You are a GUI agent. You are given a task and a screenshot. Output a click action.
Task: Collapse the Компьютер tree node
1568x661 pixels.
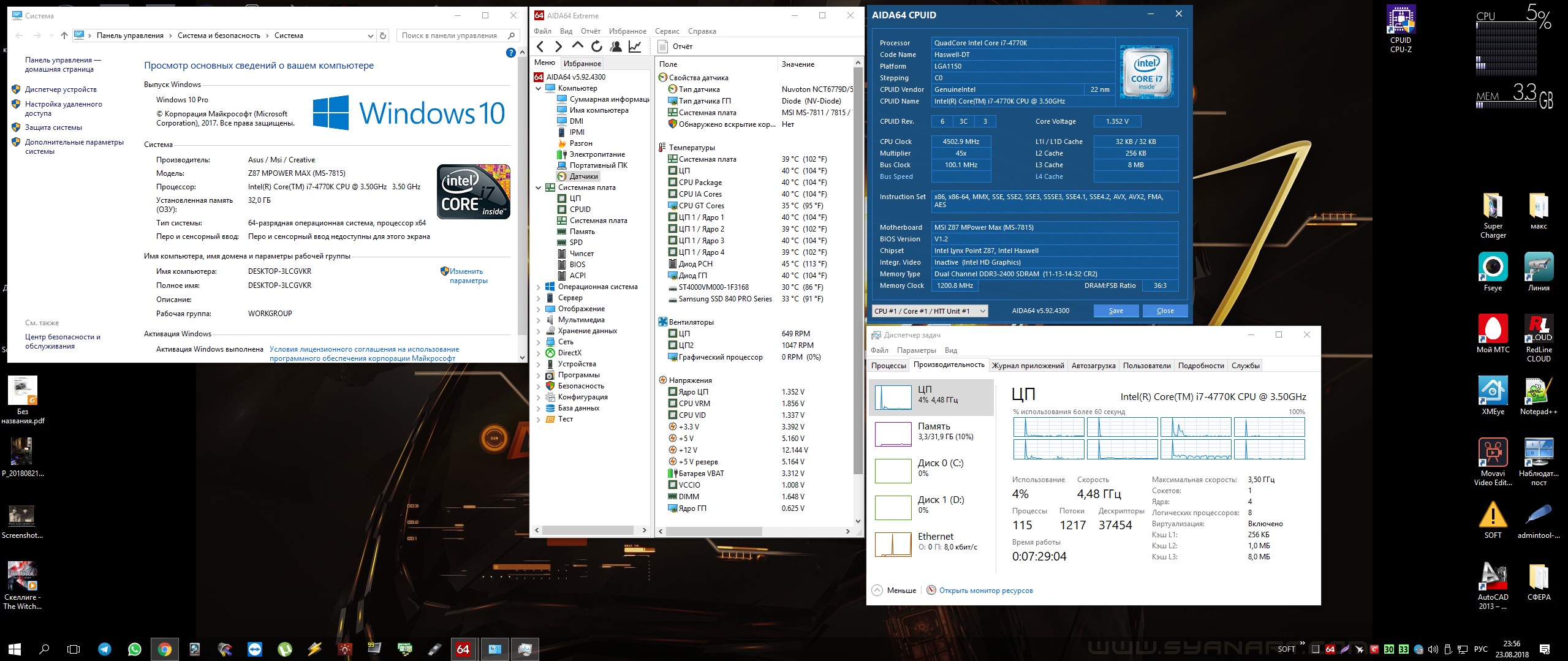click(x=539, y=88)
